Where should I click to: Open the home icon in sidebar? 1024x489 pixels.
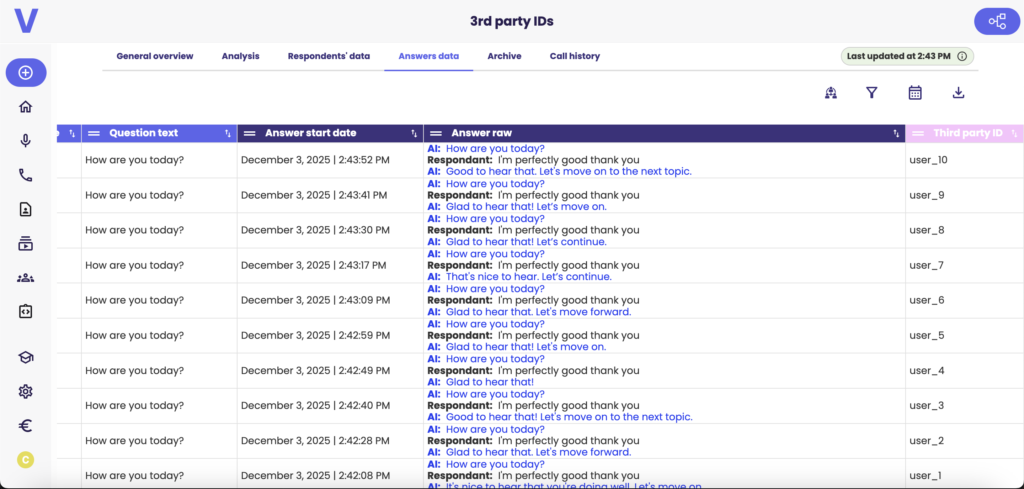[x=25, y=107]
